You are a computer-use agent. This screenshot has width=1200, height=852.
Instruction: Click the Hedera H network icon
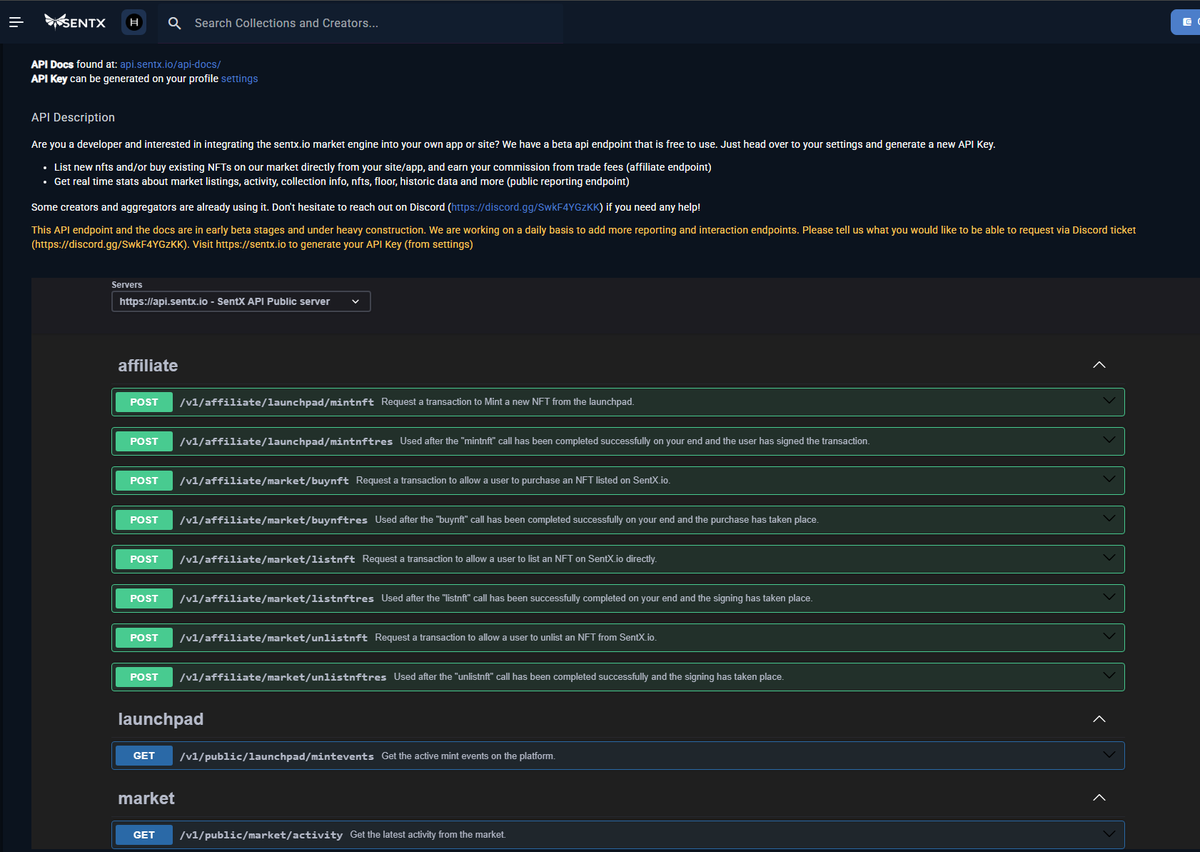coord(133,22)
